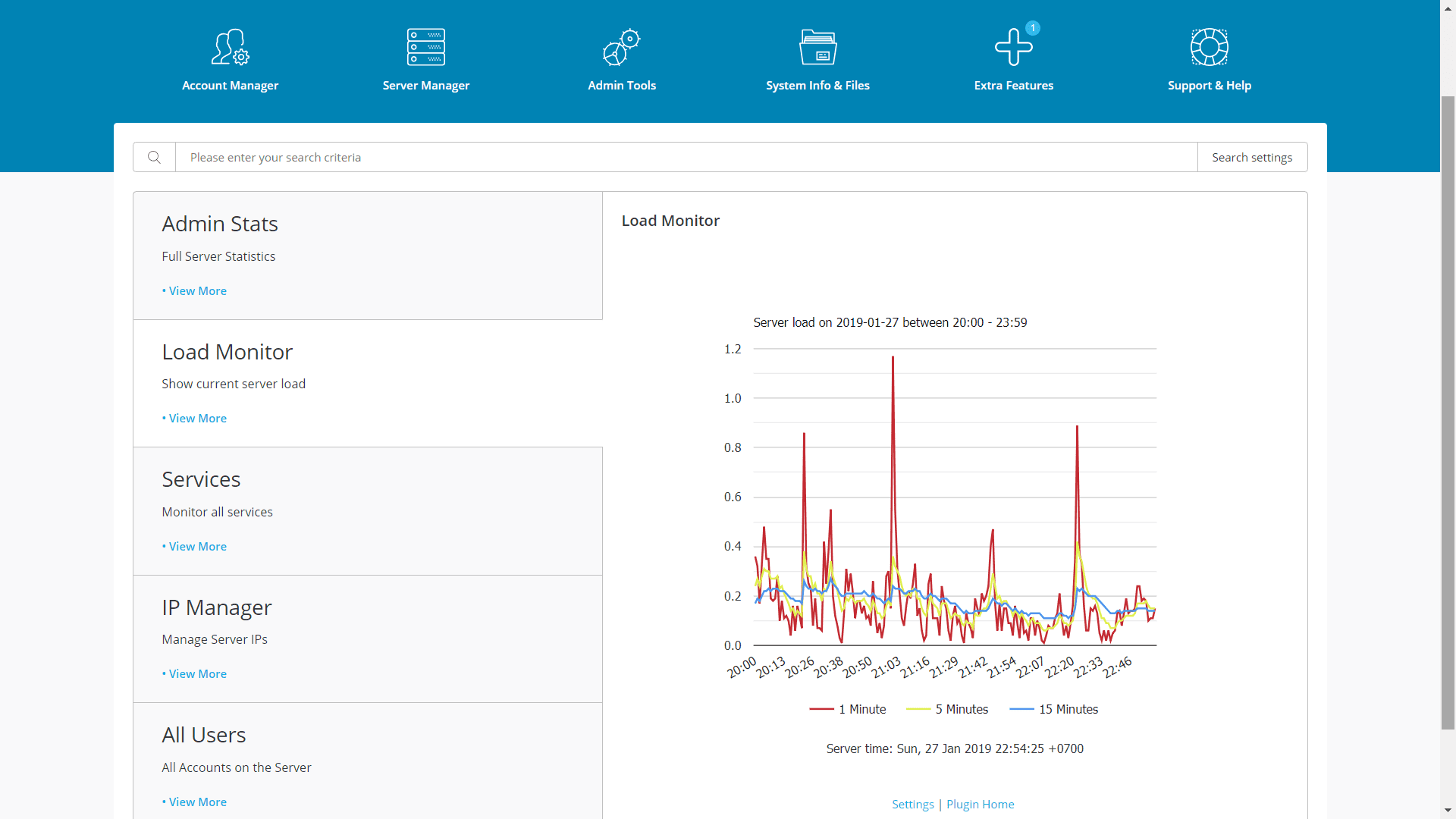This screenshot has height=819, width=1456.
Task: Click the search magnifier icon
Action: click(154, 157)
